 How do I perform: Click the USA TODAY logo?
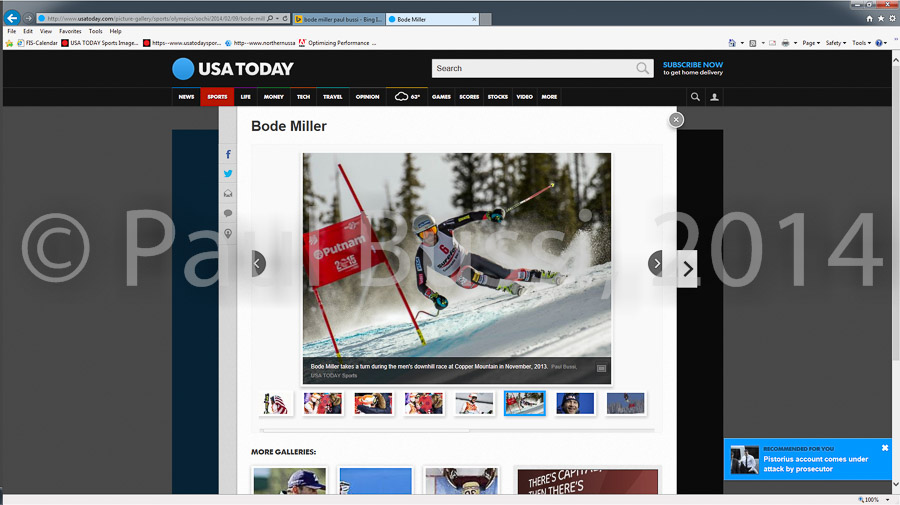[233, 69]
